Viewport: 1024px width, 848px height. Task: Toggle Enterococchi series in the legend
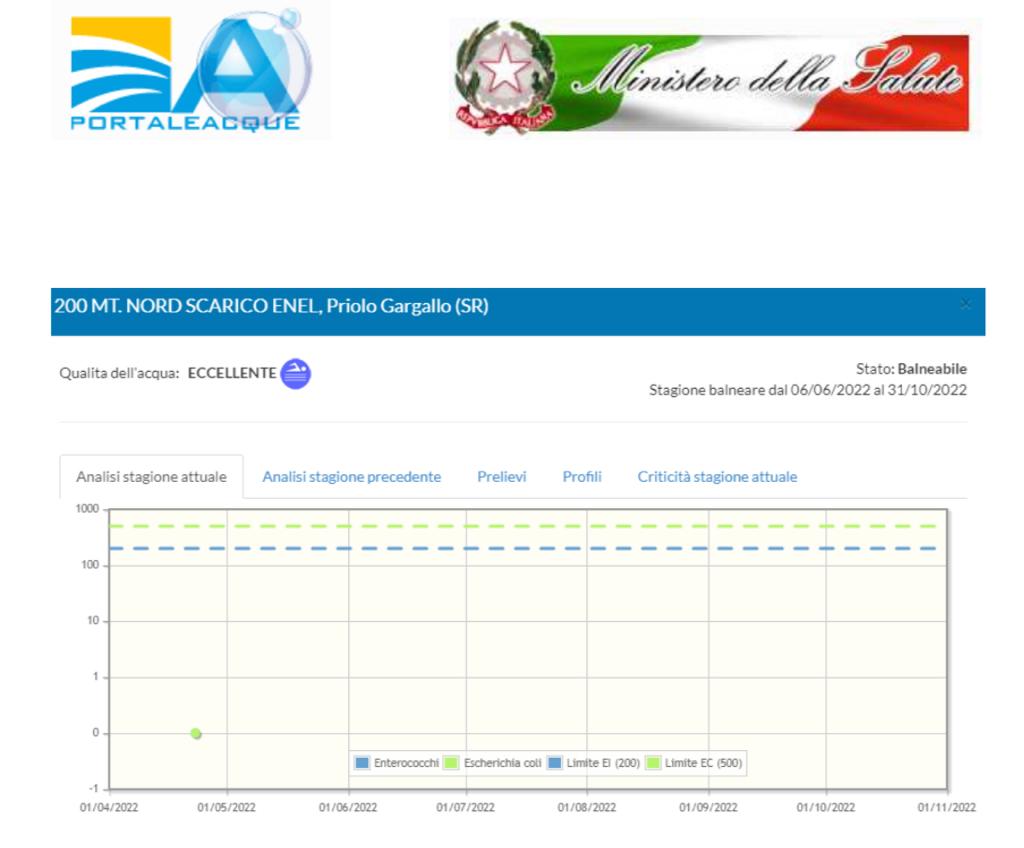pos(397,763)
